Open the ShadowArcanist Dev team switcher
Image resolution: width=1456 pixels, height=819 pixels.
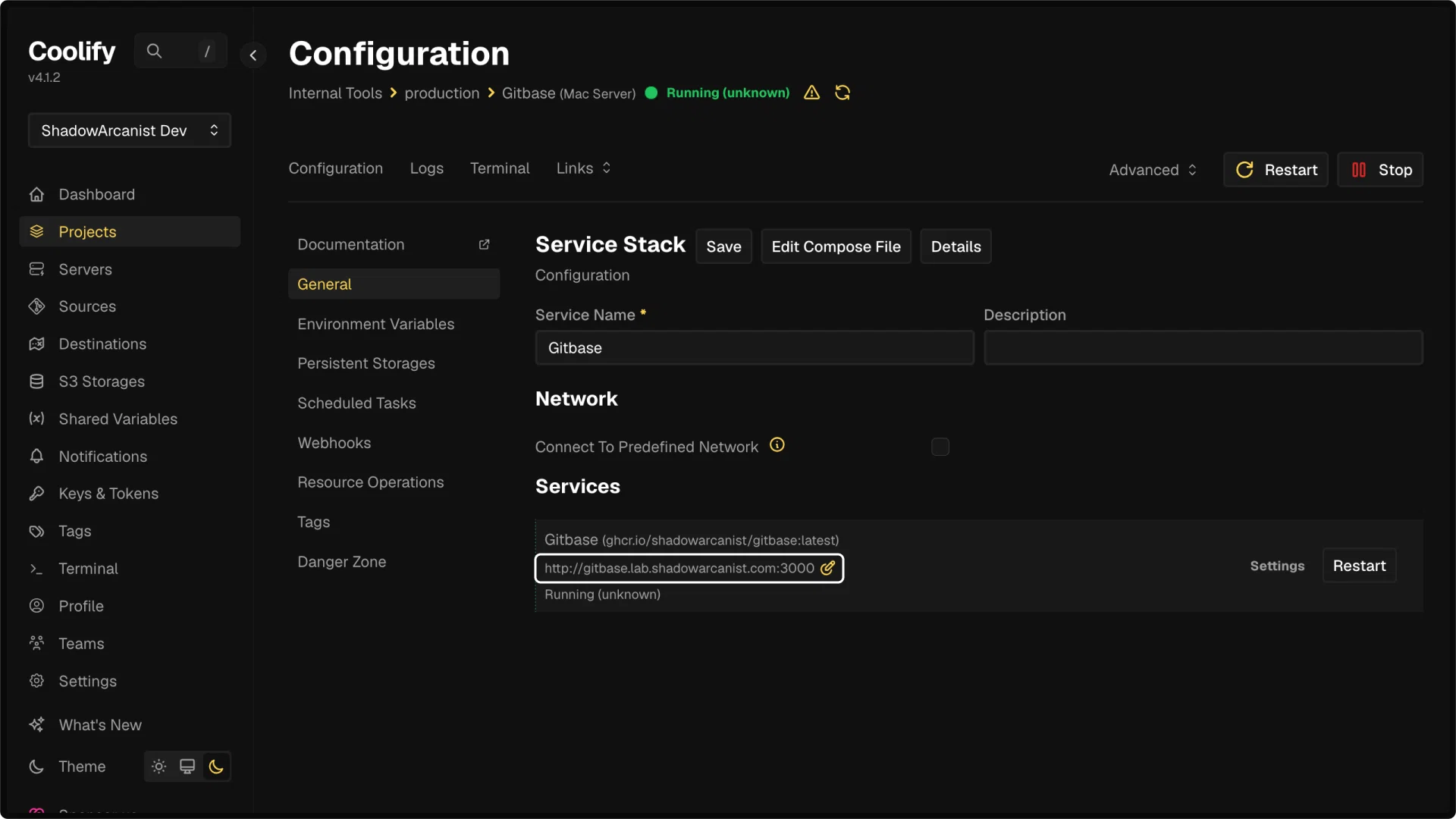(x=130, y=130)
